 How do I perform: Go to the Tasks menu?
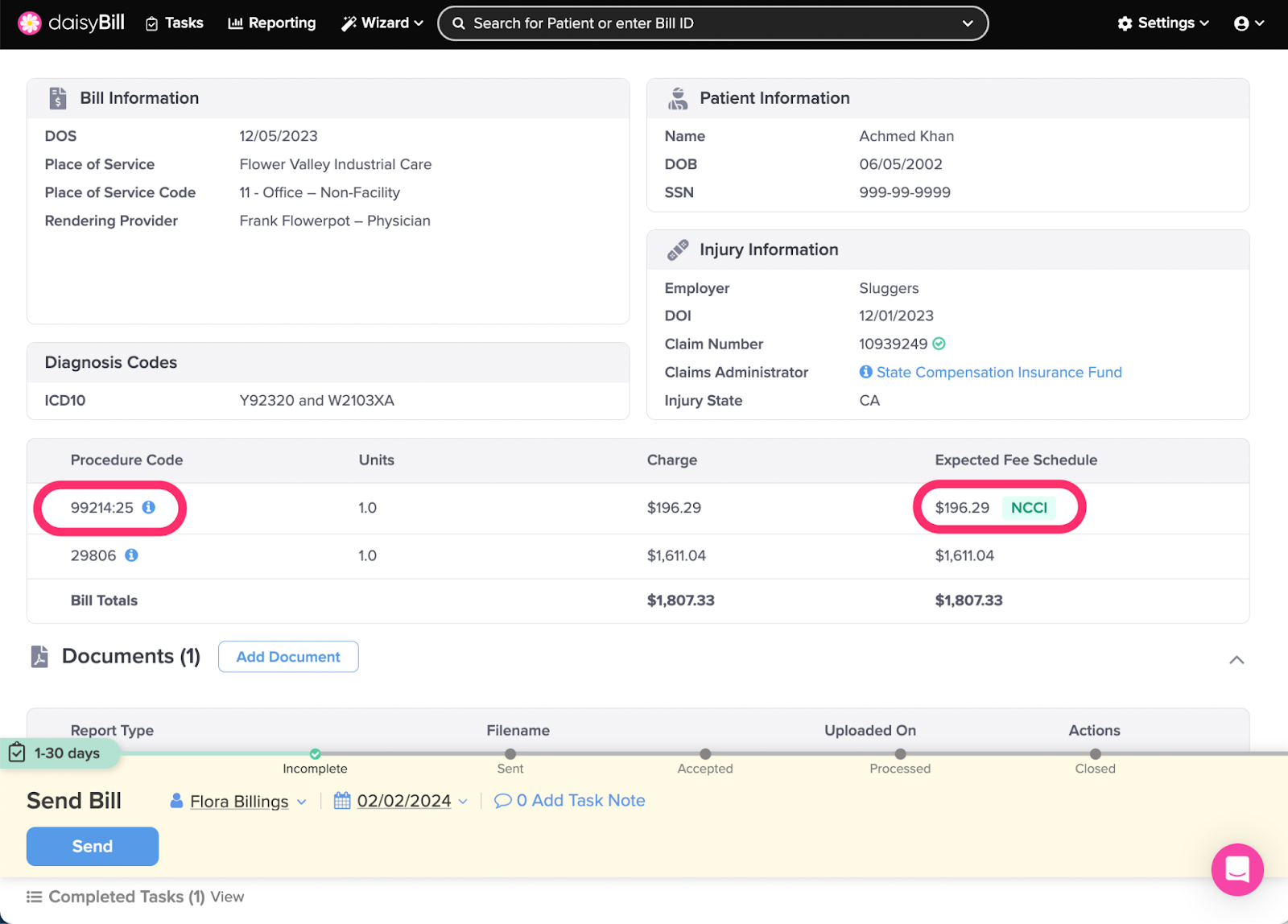point(175,23)
